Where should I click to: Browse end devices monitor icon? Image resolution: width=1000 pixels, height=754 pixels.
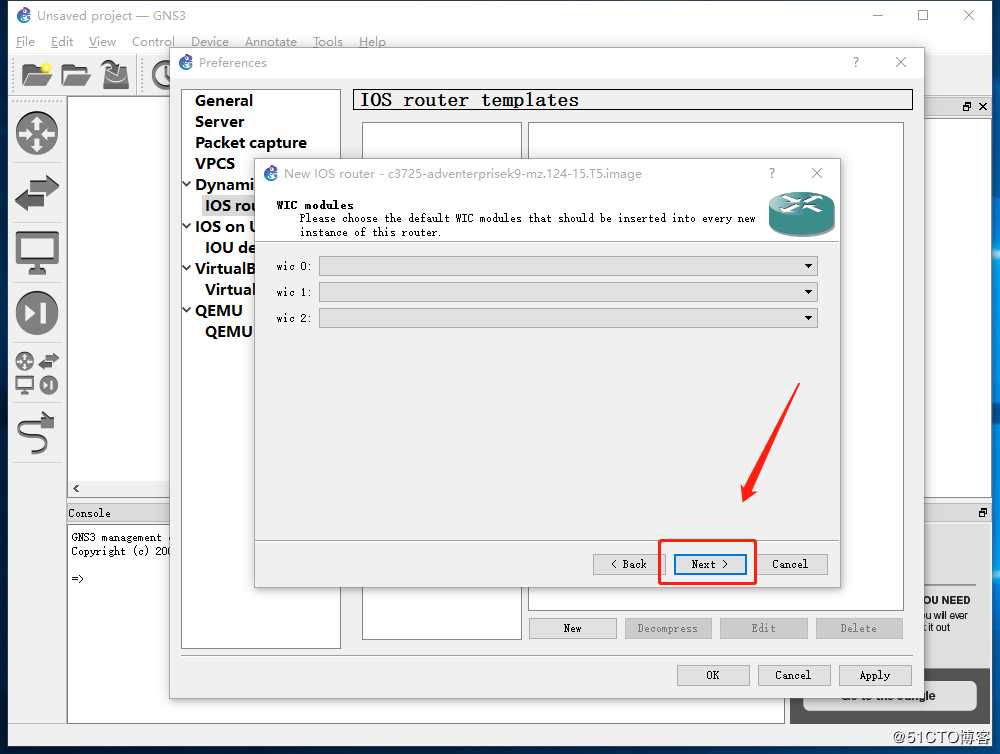pyautogui.click(x=37, y=253)
